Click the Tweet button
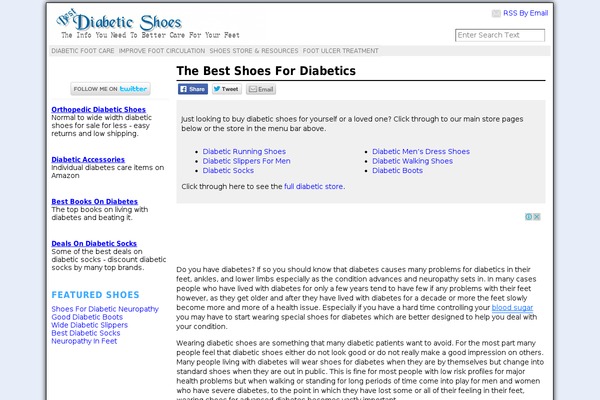 tap(227, 89)
